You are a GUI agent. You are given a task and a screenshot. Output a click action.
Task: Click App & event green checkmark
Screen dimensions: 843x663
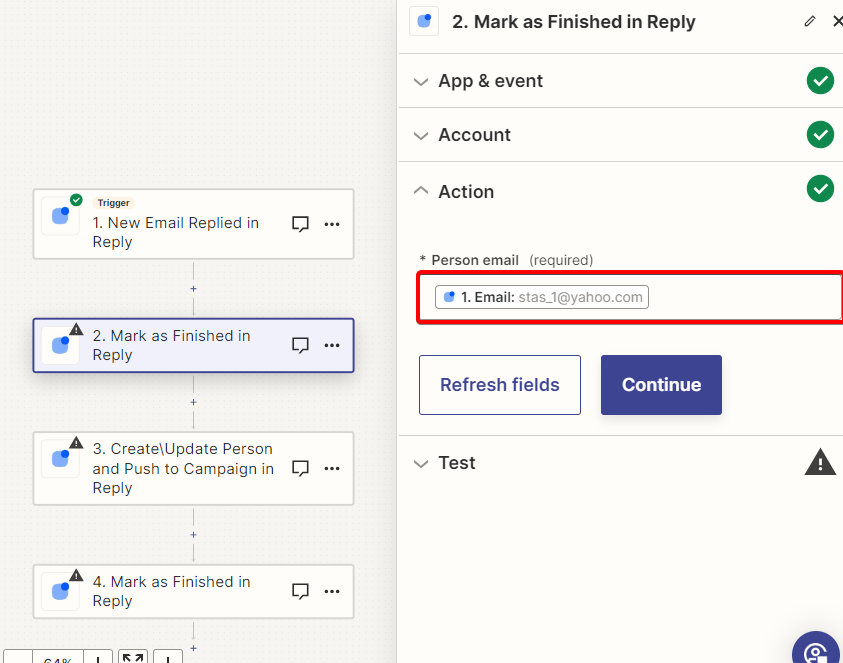click(x=820, y=81)
